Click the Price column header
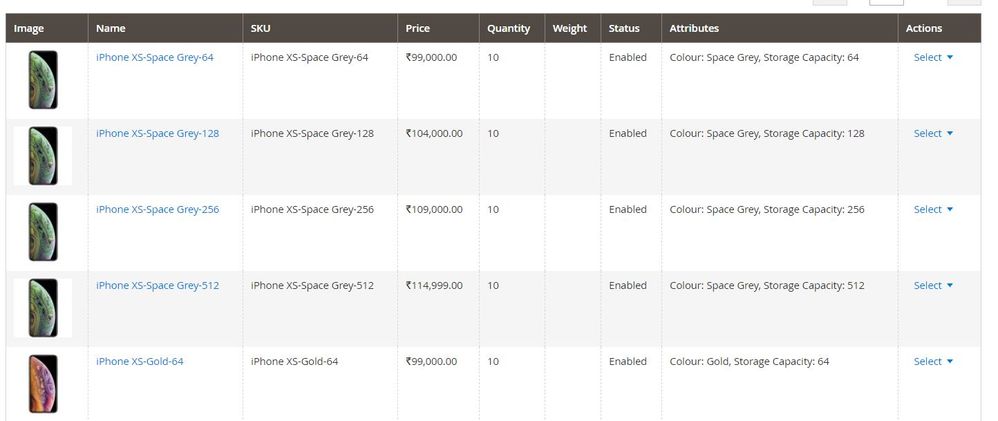 pyautogui.click(x=418, y=28)
